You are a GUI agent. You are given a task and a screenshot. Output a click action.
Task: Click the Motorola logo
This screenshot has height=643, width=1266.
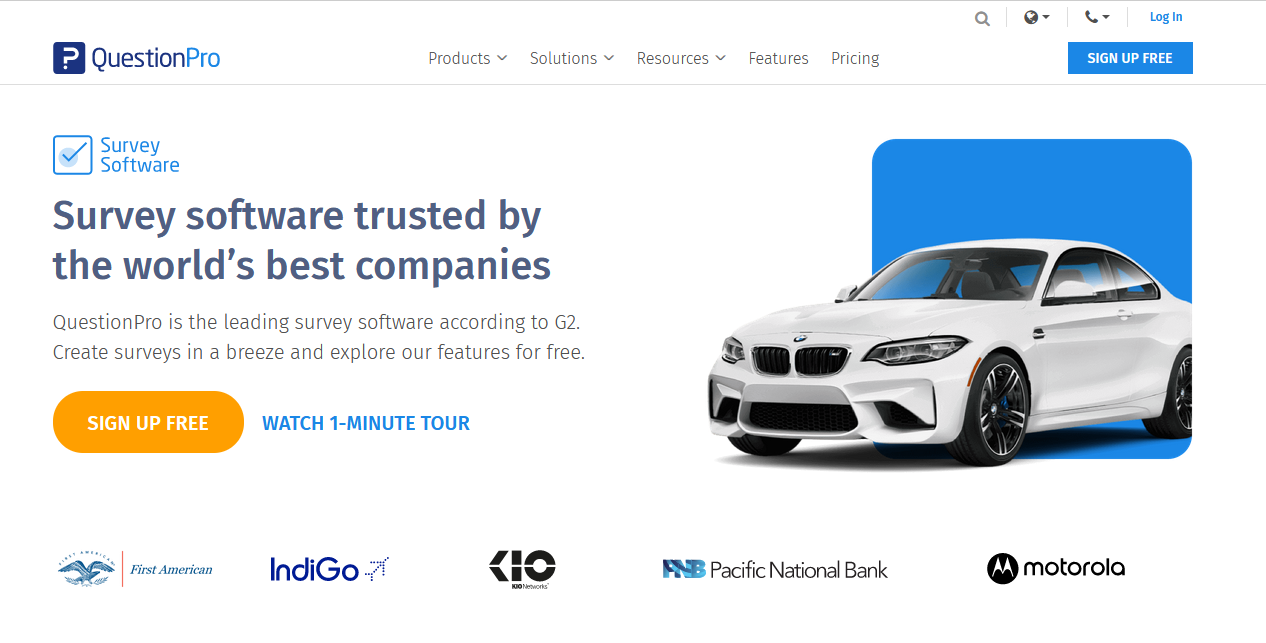1056,568
